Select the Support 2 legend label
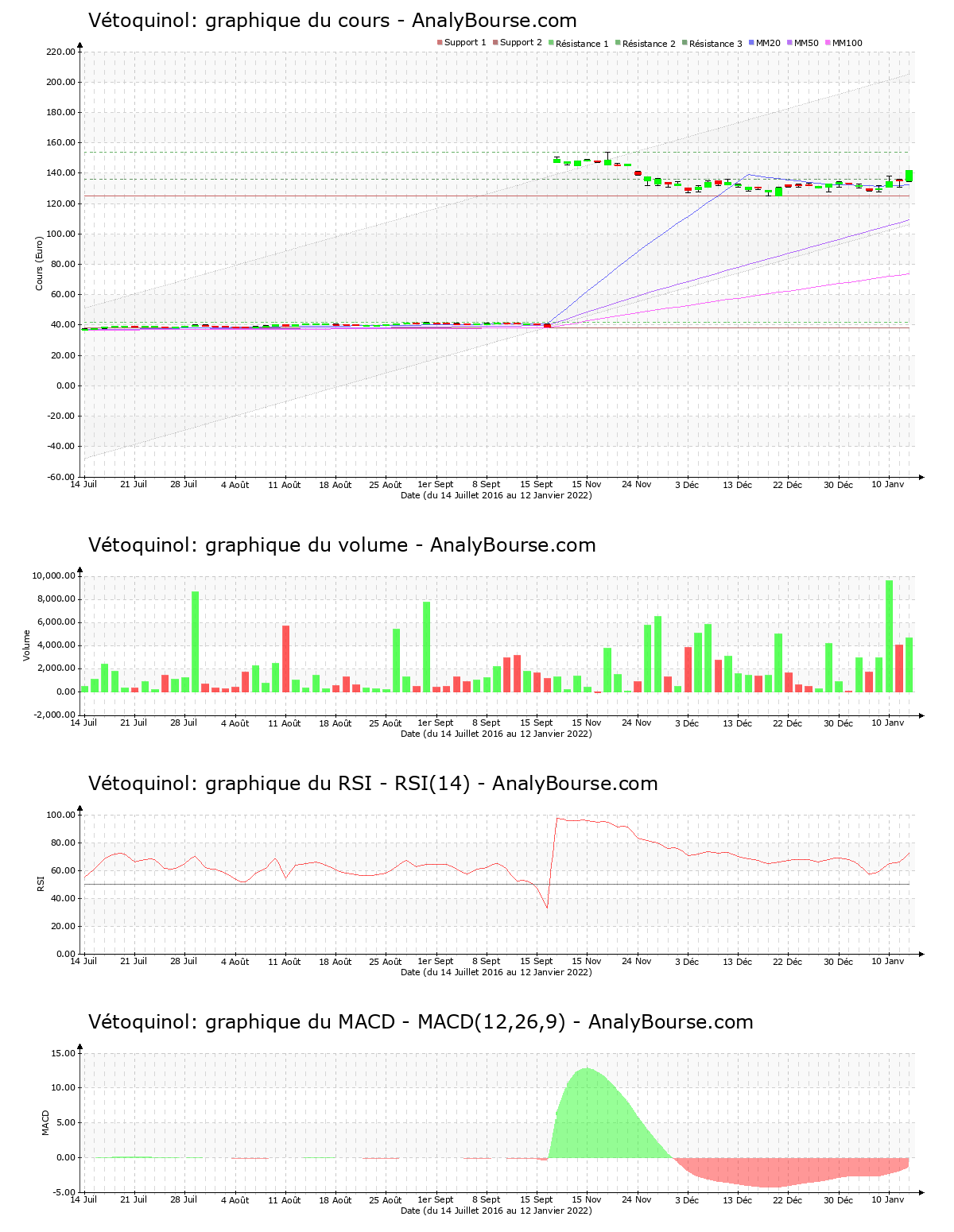This screenshot has width=954, height=1232. 521,43
